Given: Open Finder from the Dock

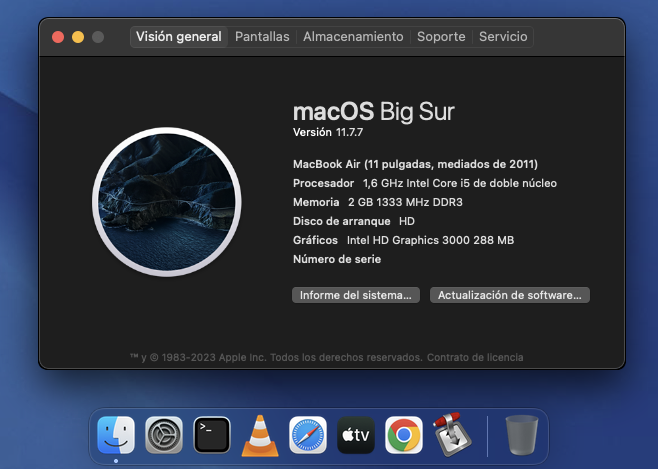Looking at the screenshot, I should click(x=116, y=435).
